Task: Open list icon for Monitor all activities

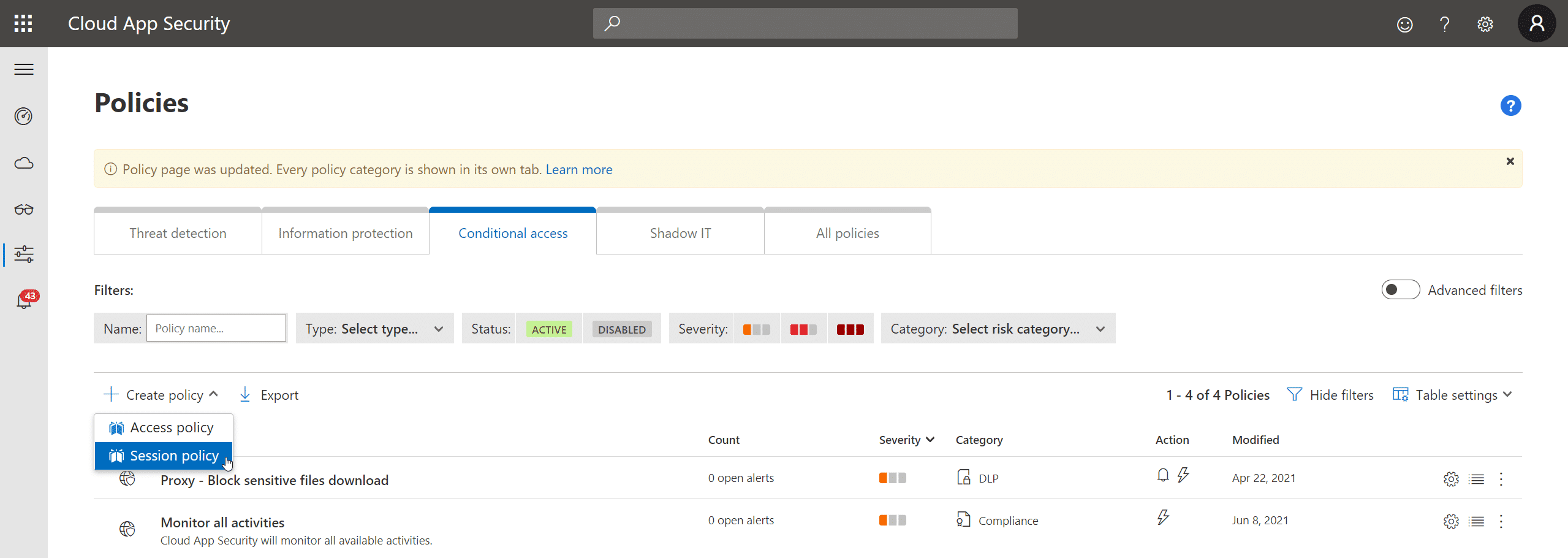Action: [x=1477, y=521]
